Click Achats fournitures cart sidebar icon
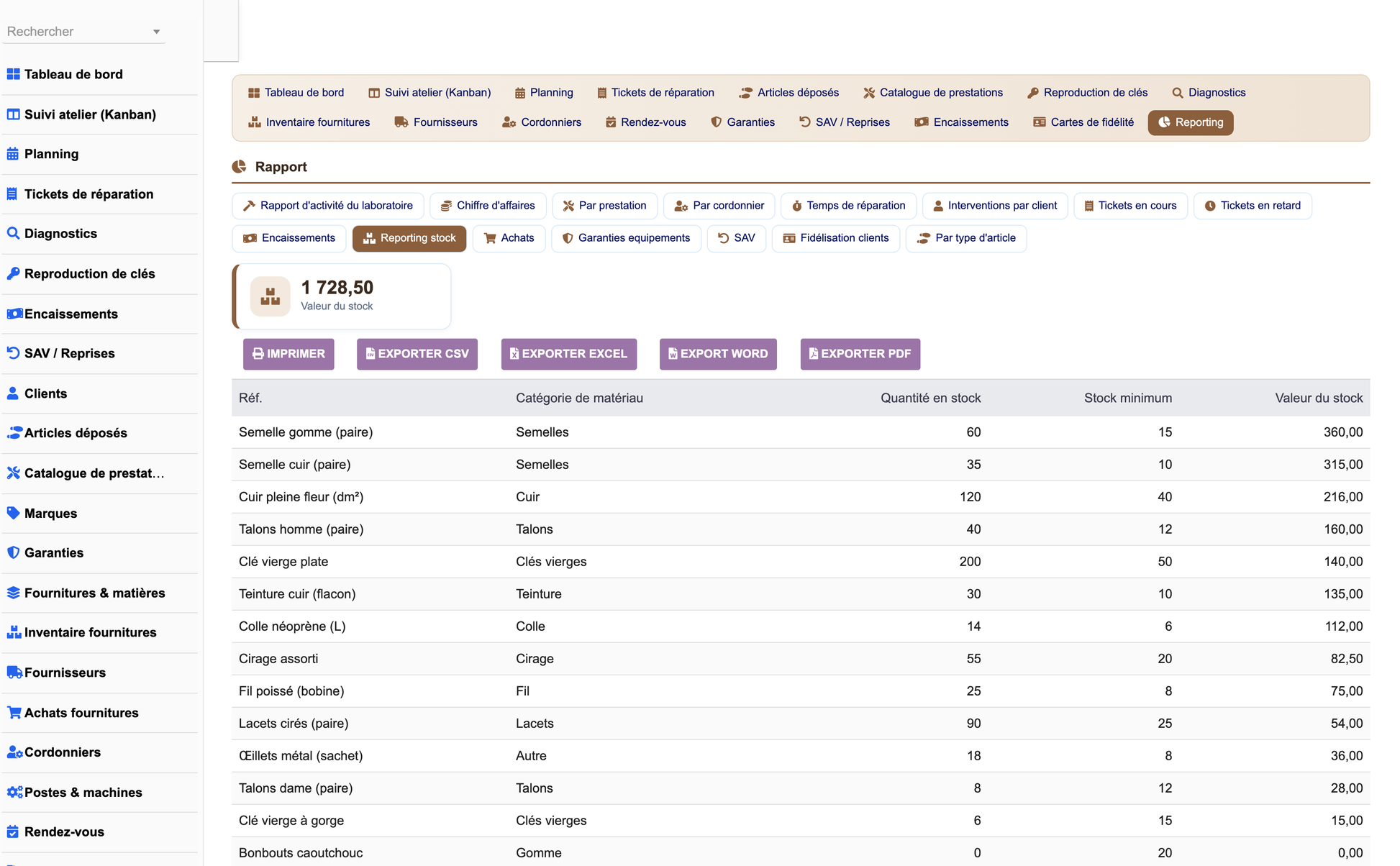Screen dimensions: 1400x866 [14, 713]
